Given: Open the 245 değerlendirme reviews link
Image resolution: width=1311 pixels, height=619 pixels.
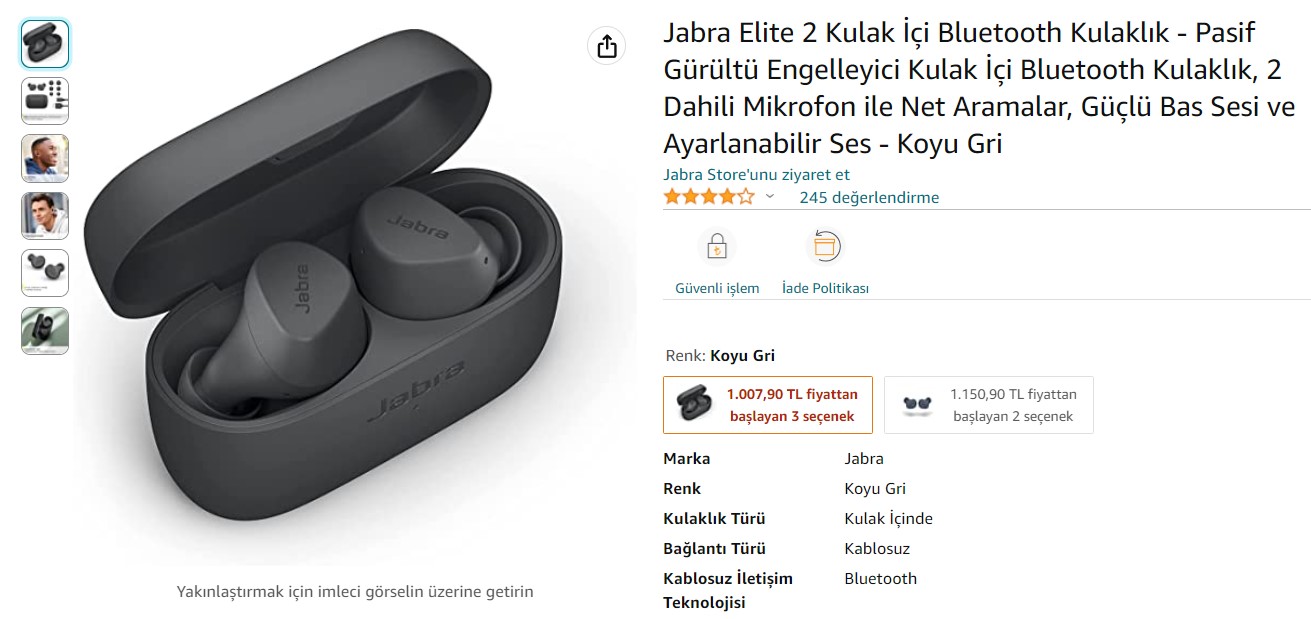Looking at the screenshot, I should point(869,197).
